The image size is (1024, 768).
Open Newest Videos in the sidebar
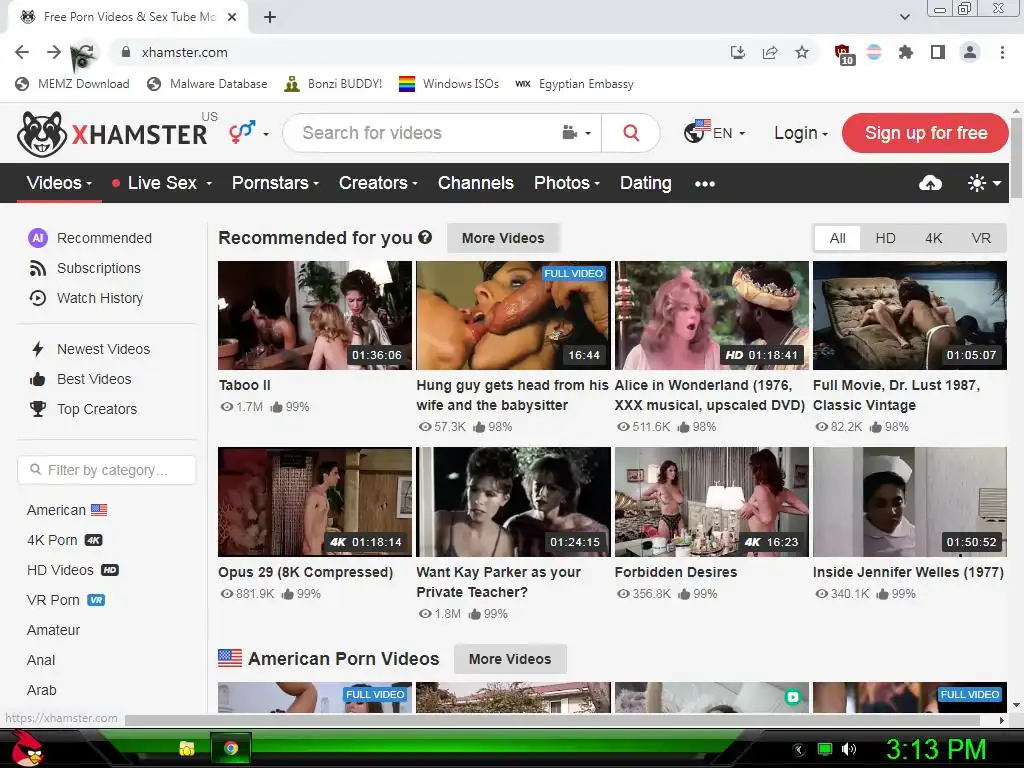[x=89, y=349]
